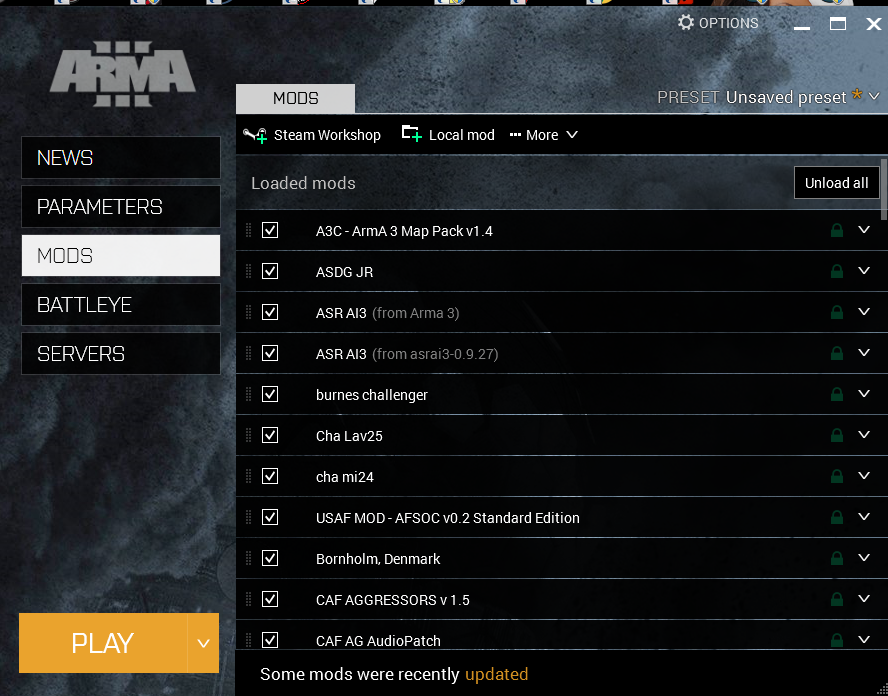
Task: Click the Local mod folder icon
Action: (x=411, y=134)
